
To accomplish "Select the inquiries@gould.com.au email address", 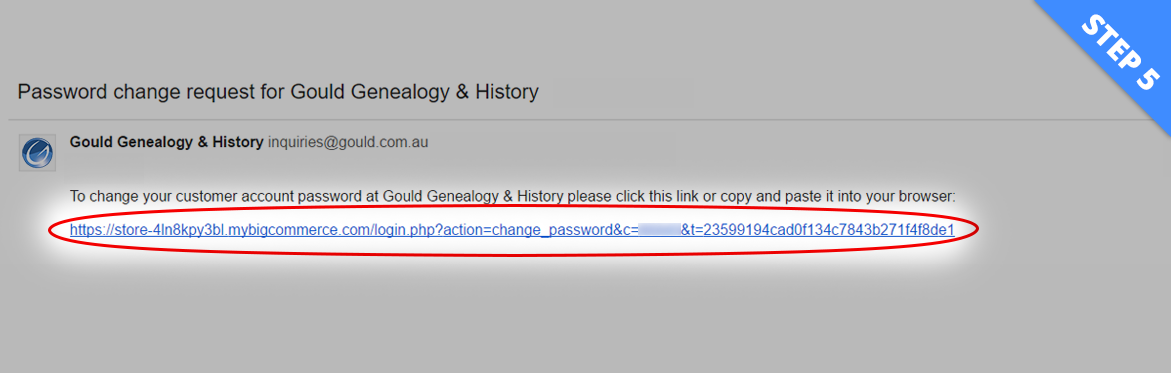I will [348, 142].
